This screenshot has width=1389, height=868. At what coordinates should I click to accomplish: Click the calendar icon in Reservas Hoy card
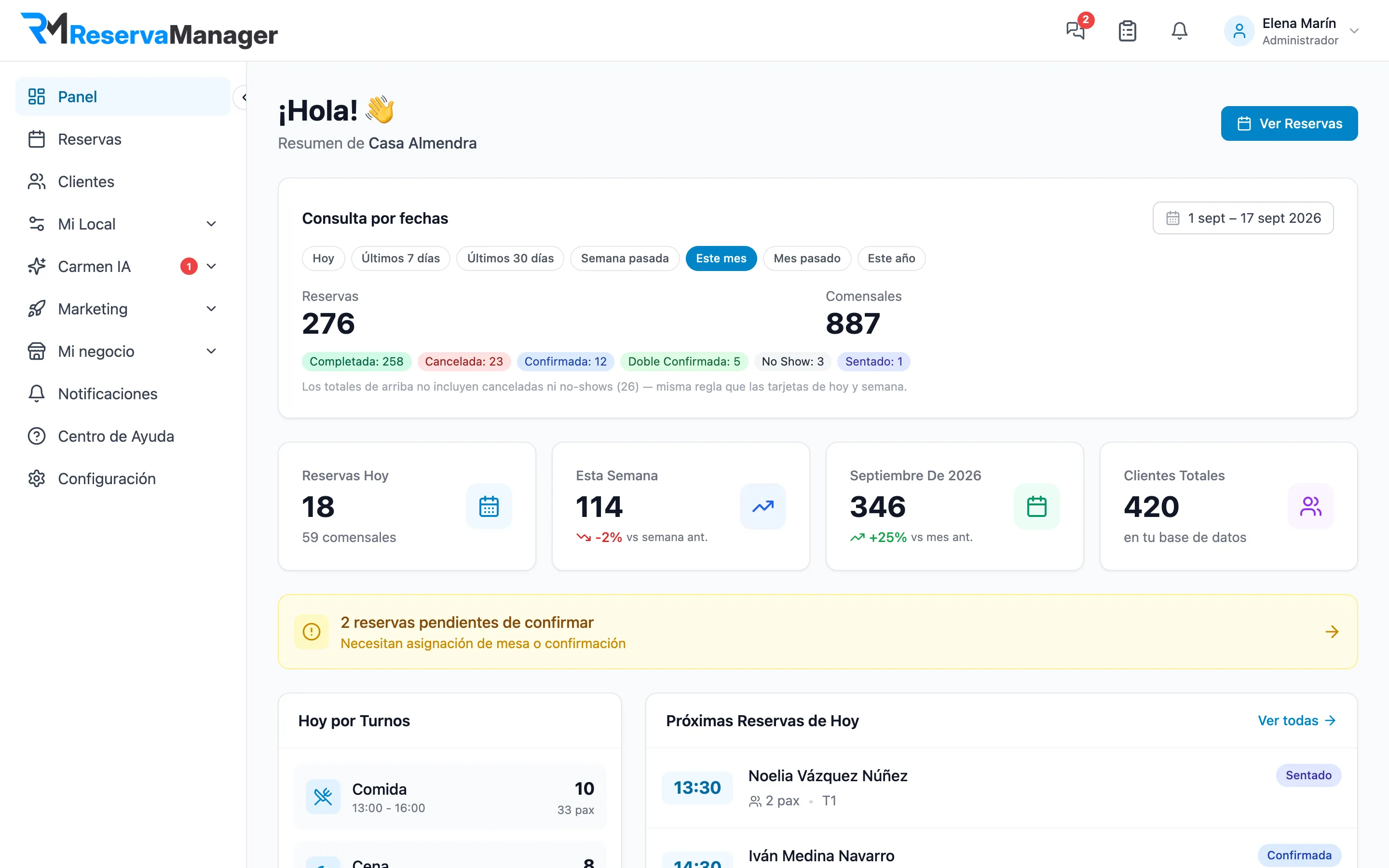pos(489,506)
